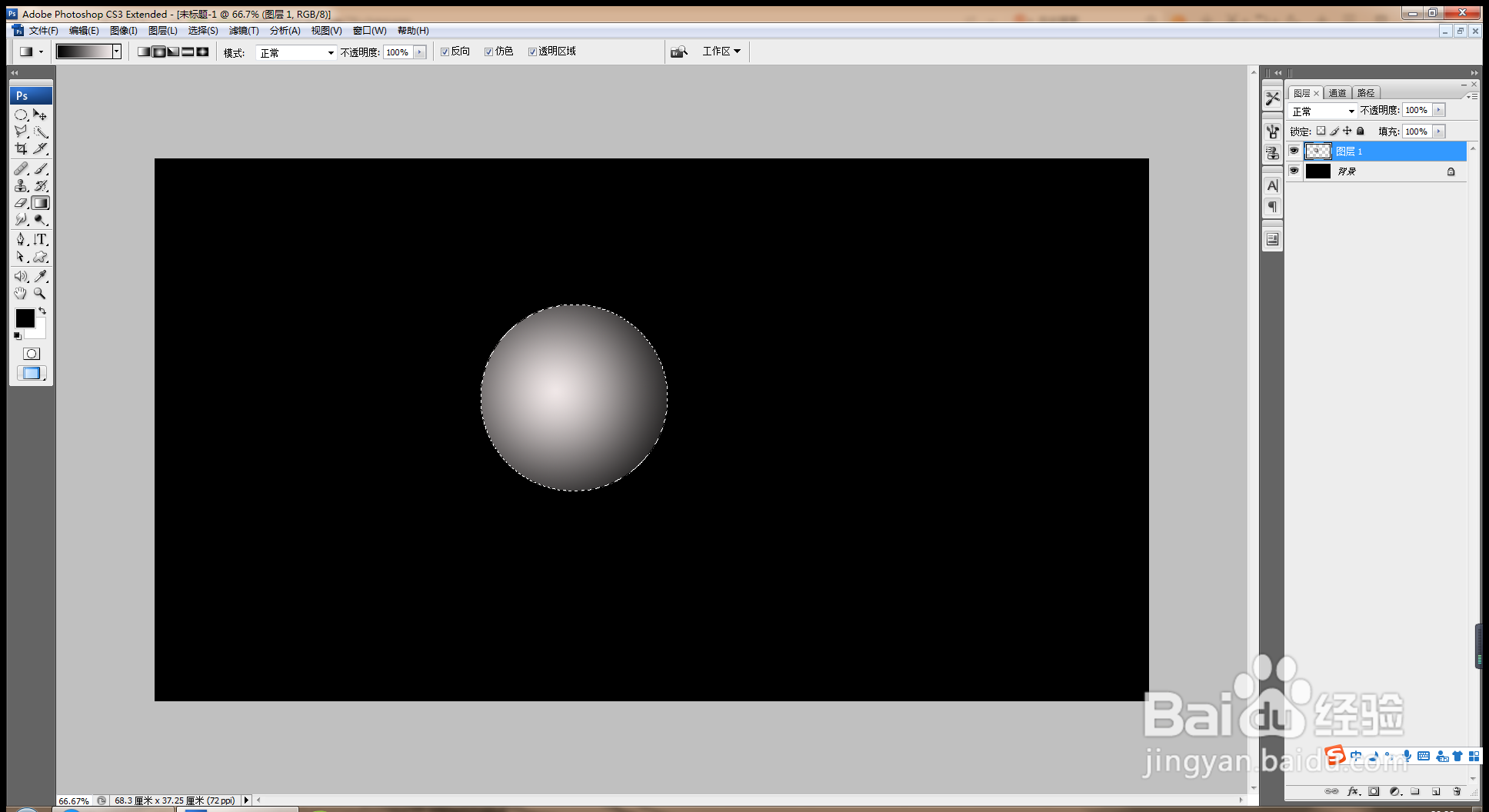Image resolution: width=1489 pixels, height=812 pixels.
Task: Switch to the 路径 tab
Action: (1366, 93)
